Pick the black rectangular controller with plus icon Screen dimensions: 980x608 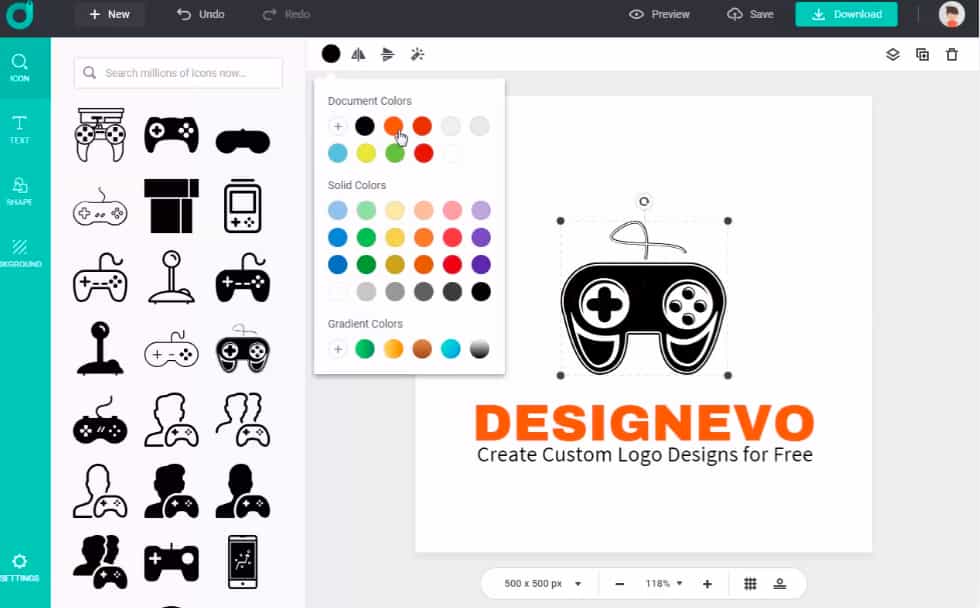point(171,562)
